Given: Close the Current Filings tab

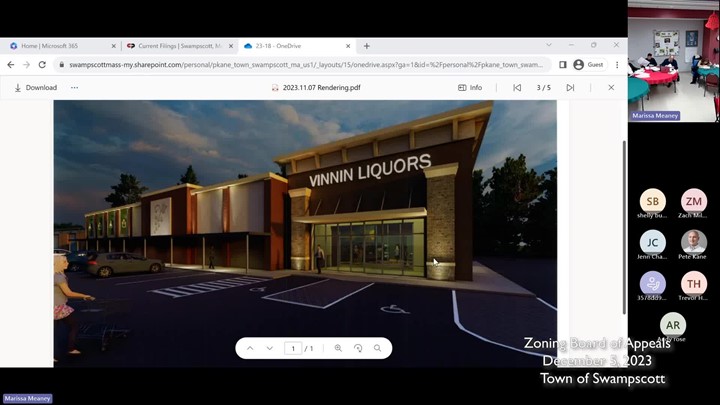Looking at the screenshot, I should click(231, 46).
